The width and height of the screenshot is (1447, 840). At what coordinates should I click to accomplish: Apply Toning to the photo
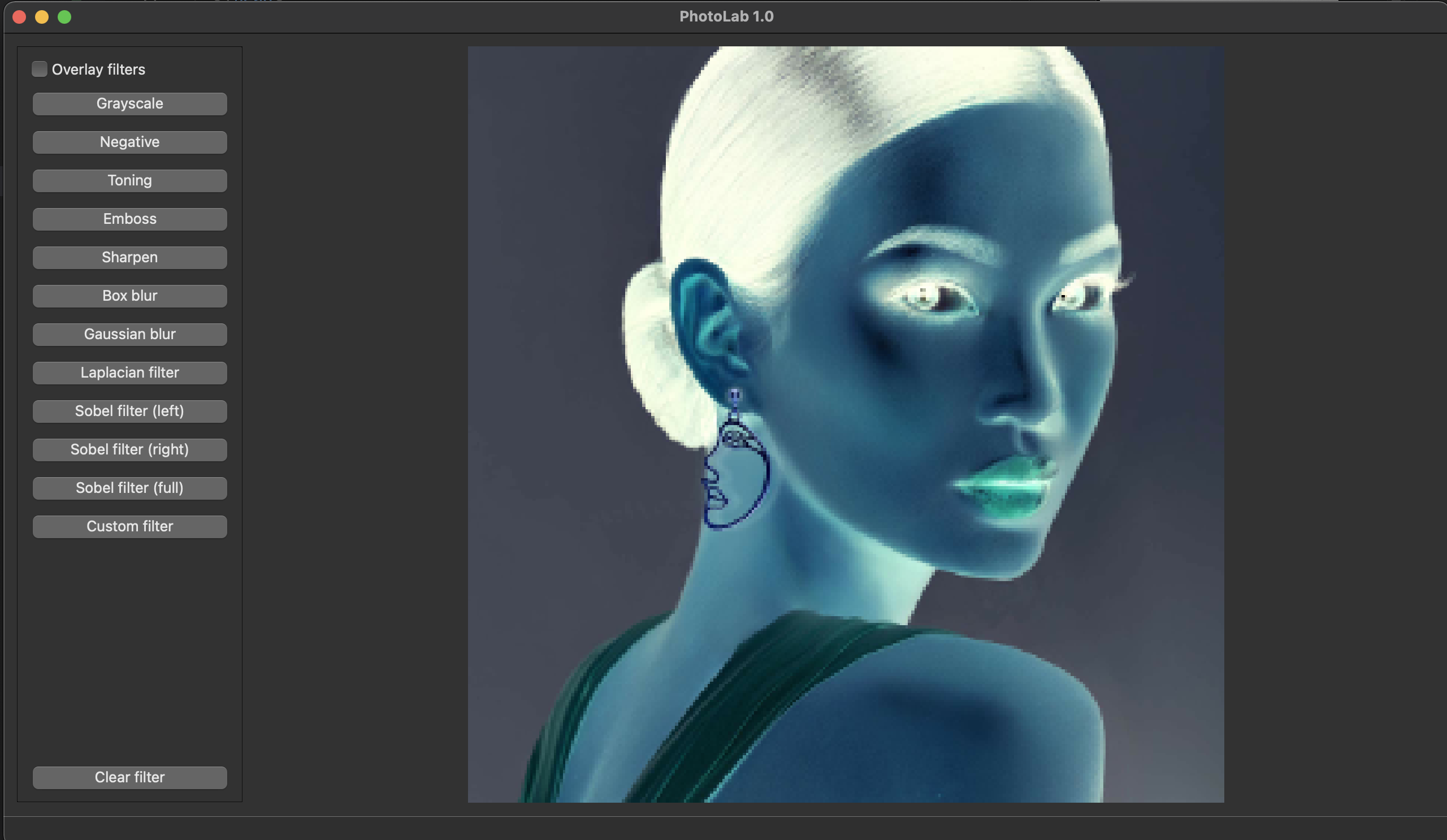[x=130, y=181]
